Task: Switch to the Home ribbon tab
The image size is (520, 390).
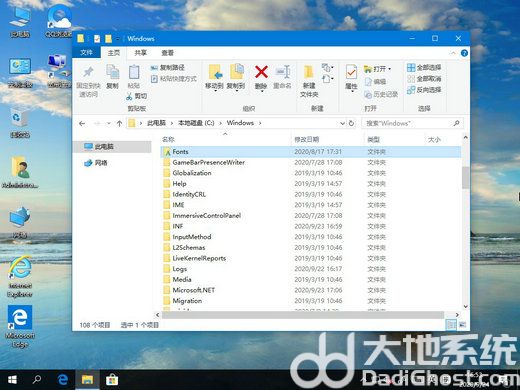Action: 114,53
